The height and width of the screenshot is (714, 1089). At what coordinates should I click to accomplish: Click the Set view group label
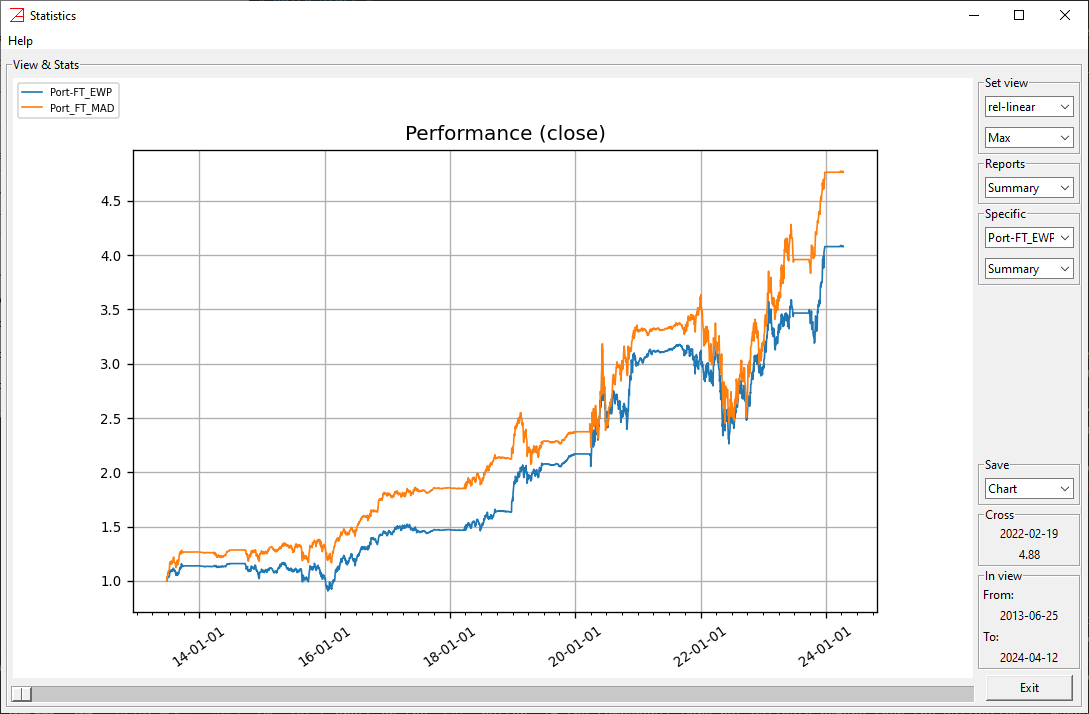tap(1006, 83)
